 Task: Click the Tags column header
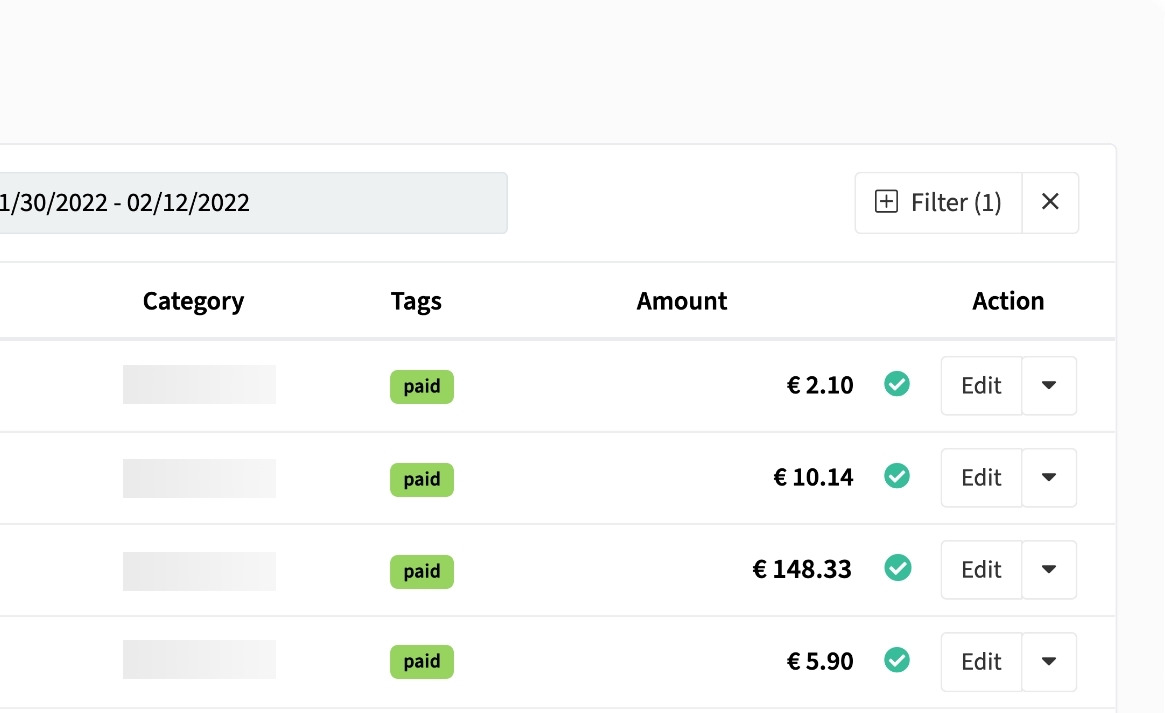[416, 300]
